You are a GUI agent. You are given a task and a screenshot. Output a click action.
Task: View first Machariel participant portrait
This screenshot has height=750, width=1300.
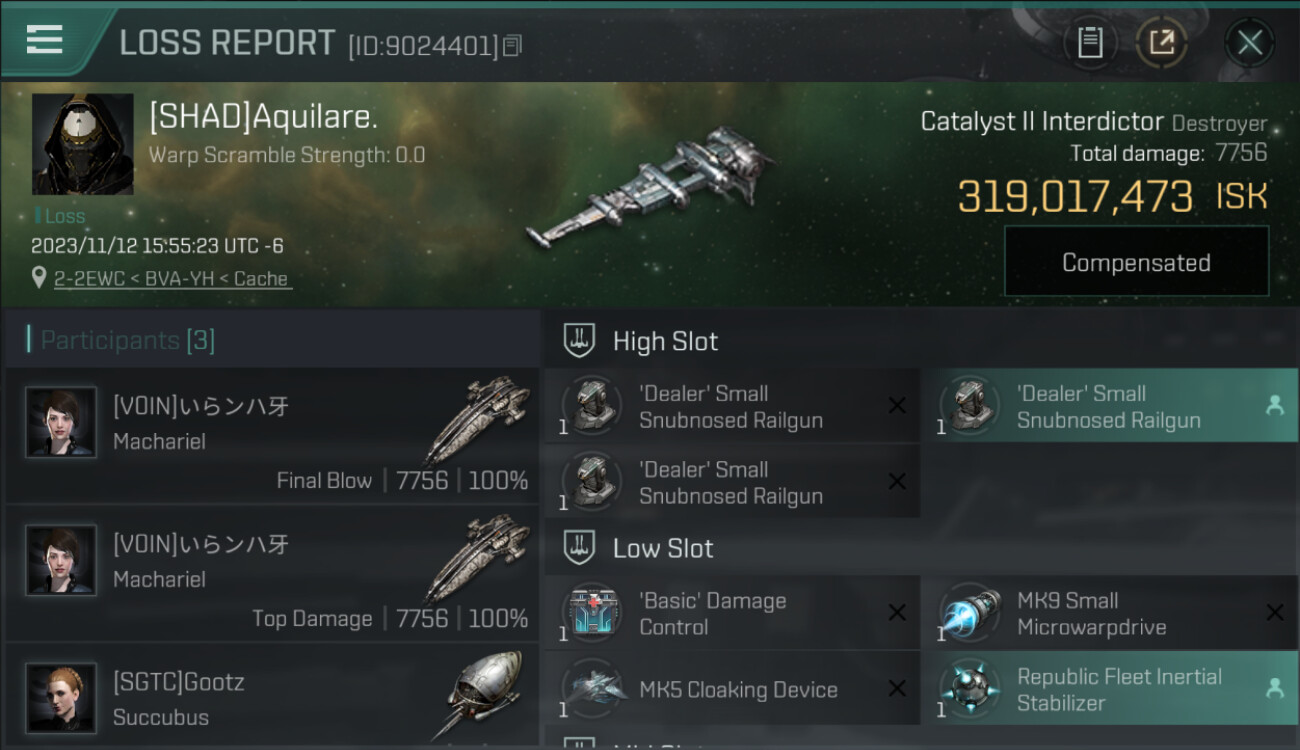point(61,423)
